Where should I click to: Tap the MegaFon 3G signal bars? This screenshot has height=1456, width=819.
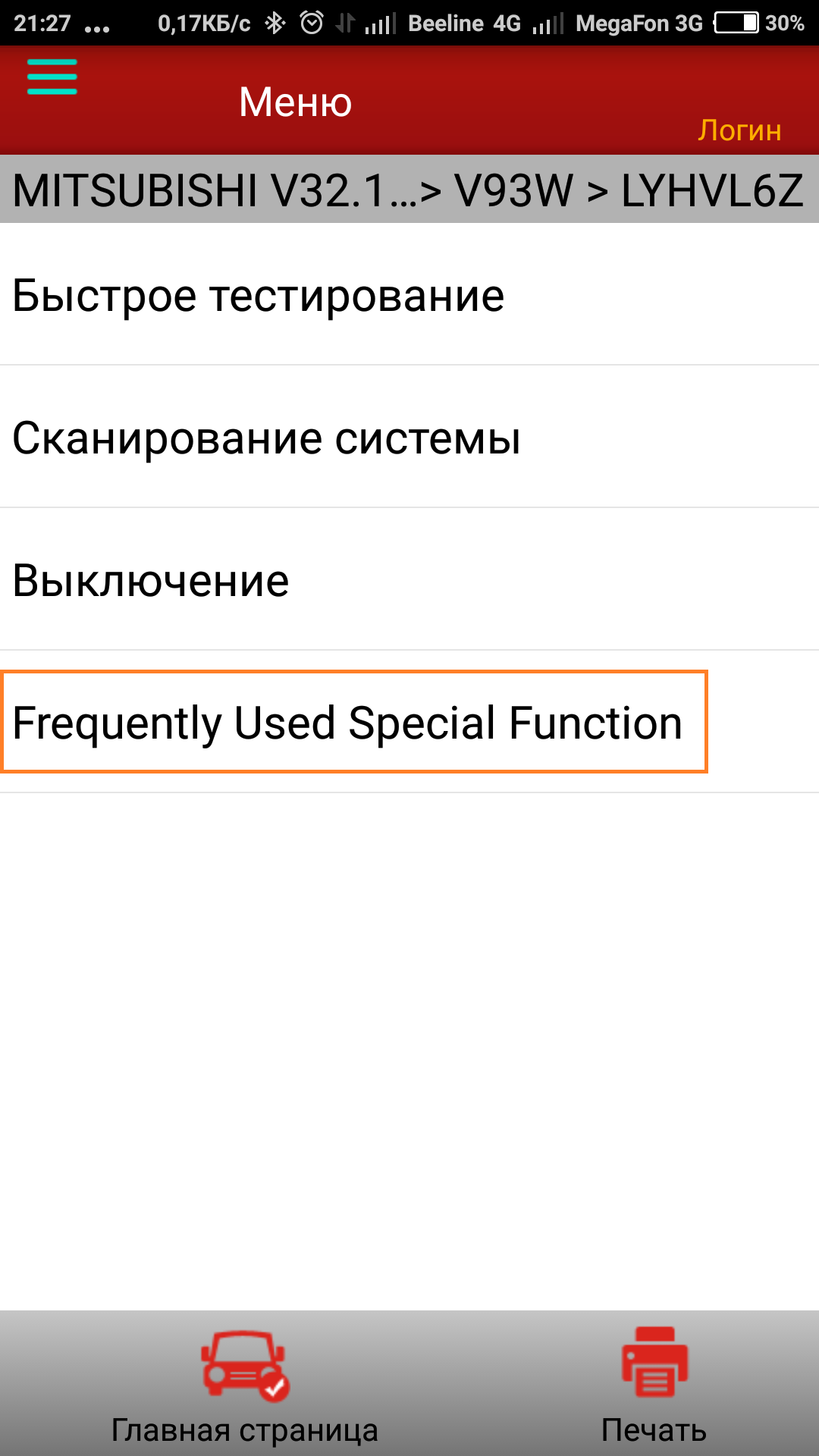coord(548,25)
